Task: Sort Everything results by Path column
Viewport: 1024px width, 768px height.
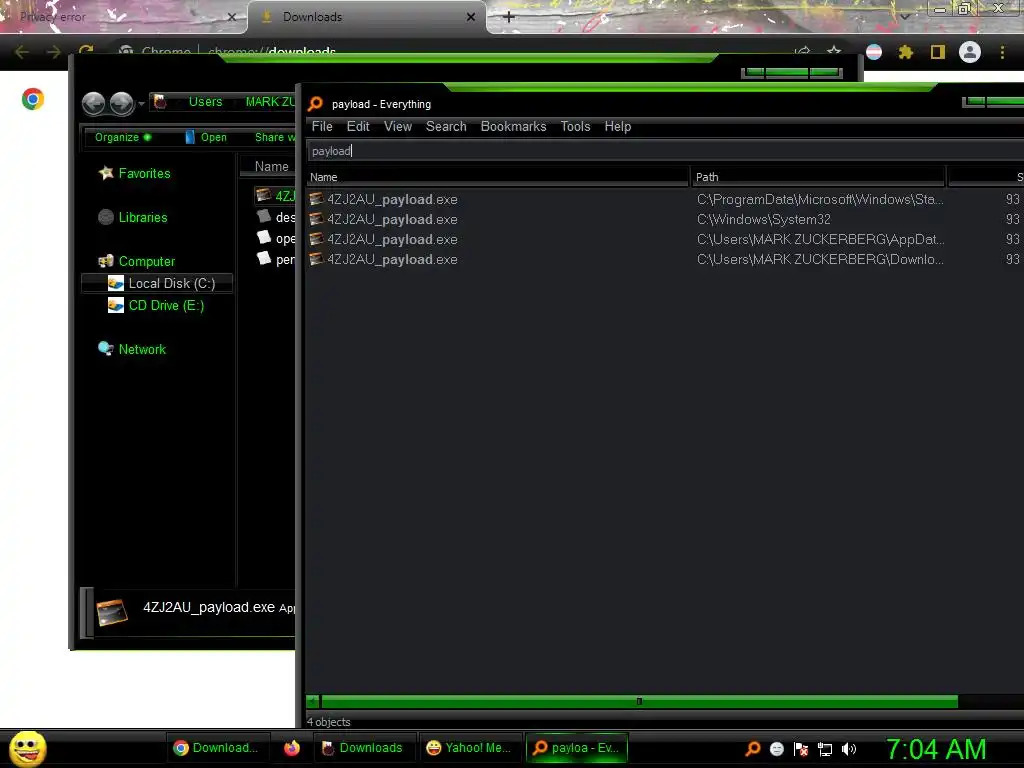Action: pos(818,177)
